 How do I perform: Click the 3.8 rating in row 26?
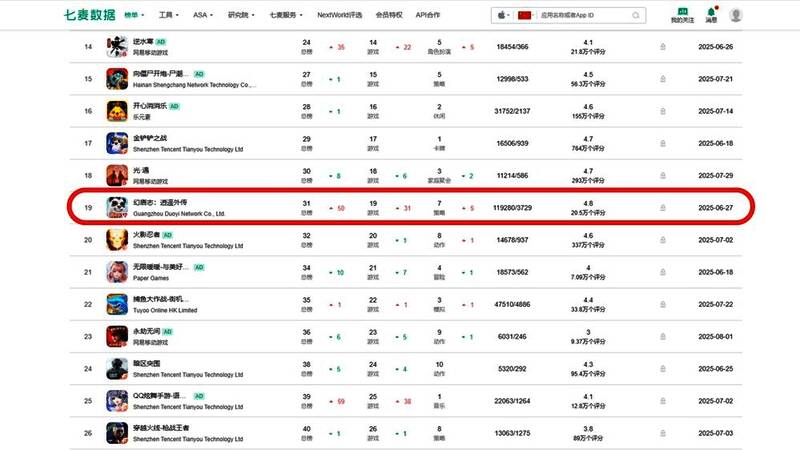click(588, 429)
